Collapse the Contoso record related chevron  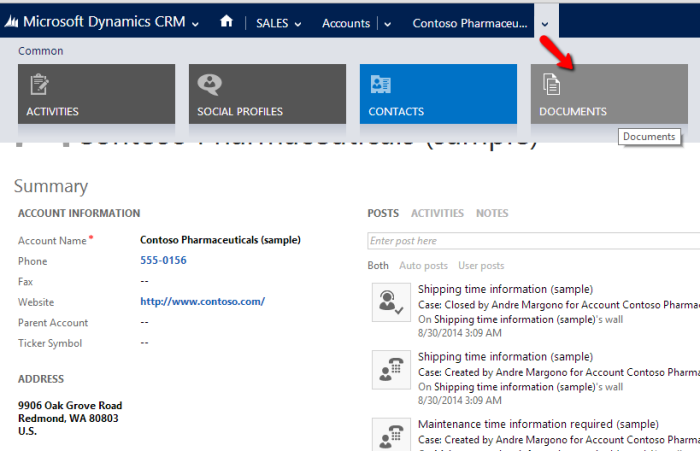[545, 22]
